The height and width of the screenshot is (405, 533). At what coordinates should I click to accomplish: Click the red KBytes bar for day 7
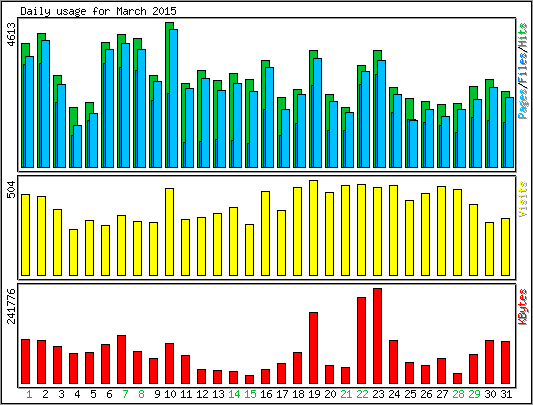pos(121,359)
